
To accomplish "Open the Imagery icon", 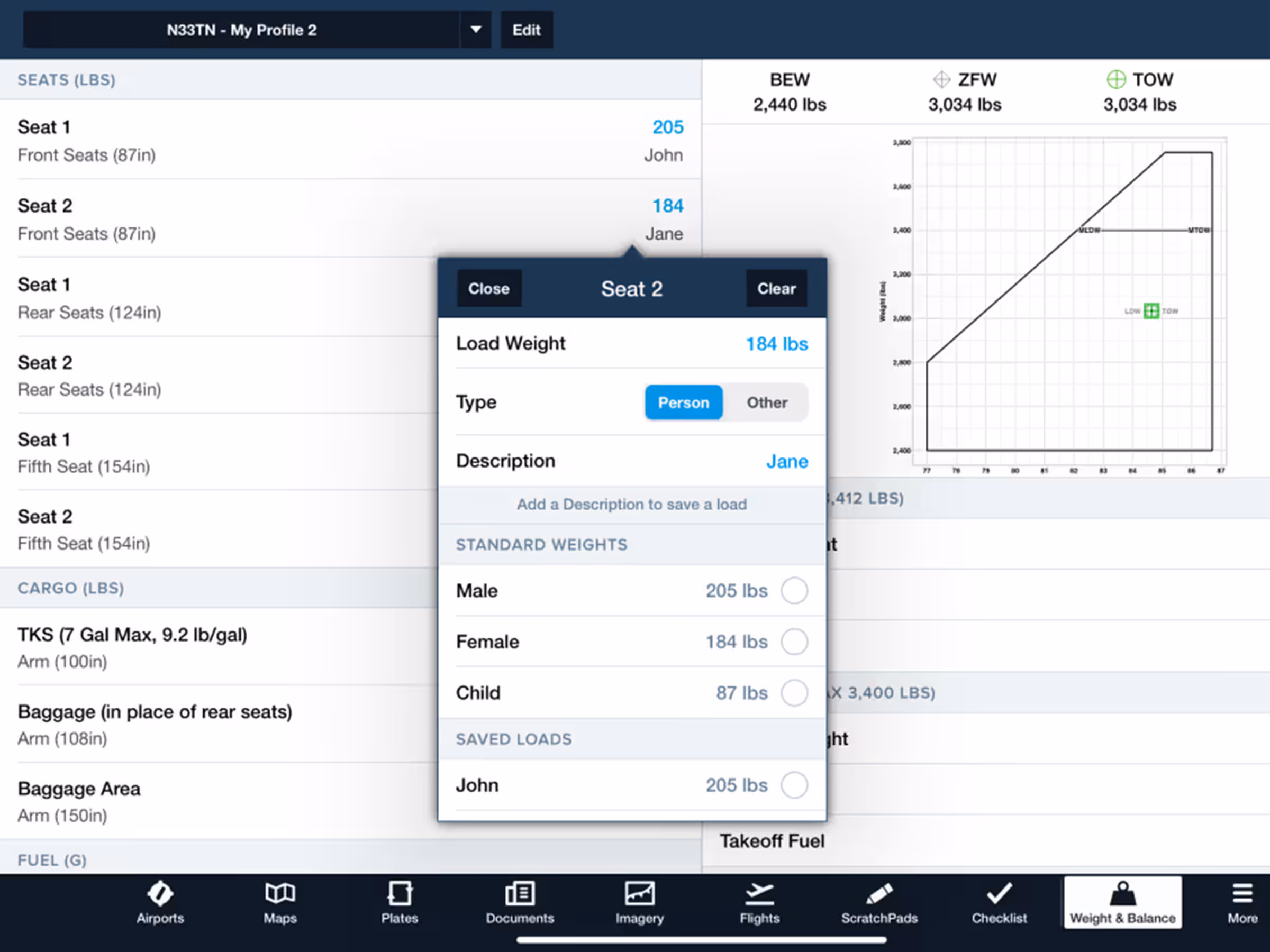I will click(640, 893).
